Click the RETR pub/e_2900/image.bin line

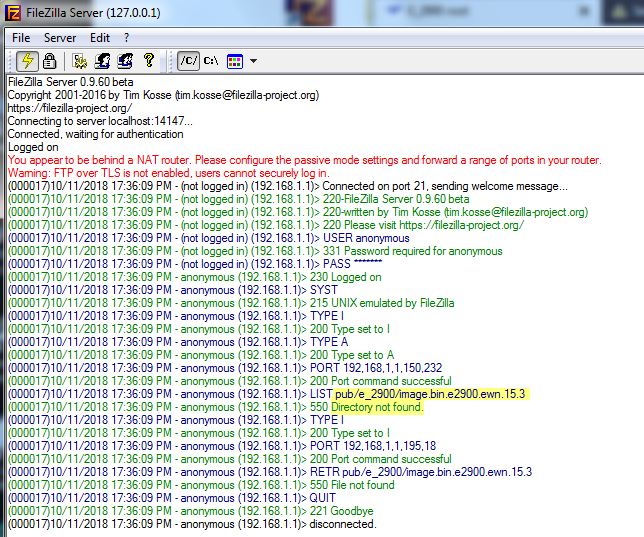pos(270,472)
